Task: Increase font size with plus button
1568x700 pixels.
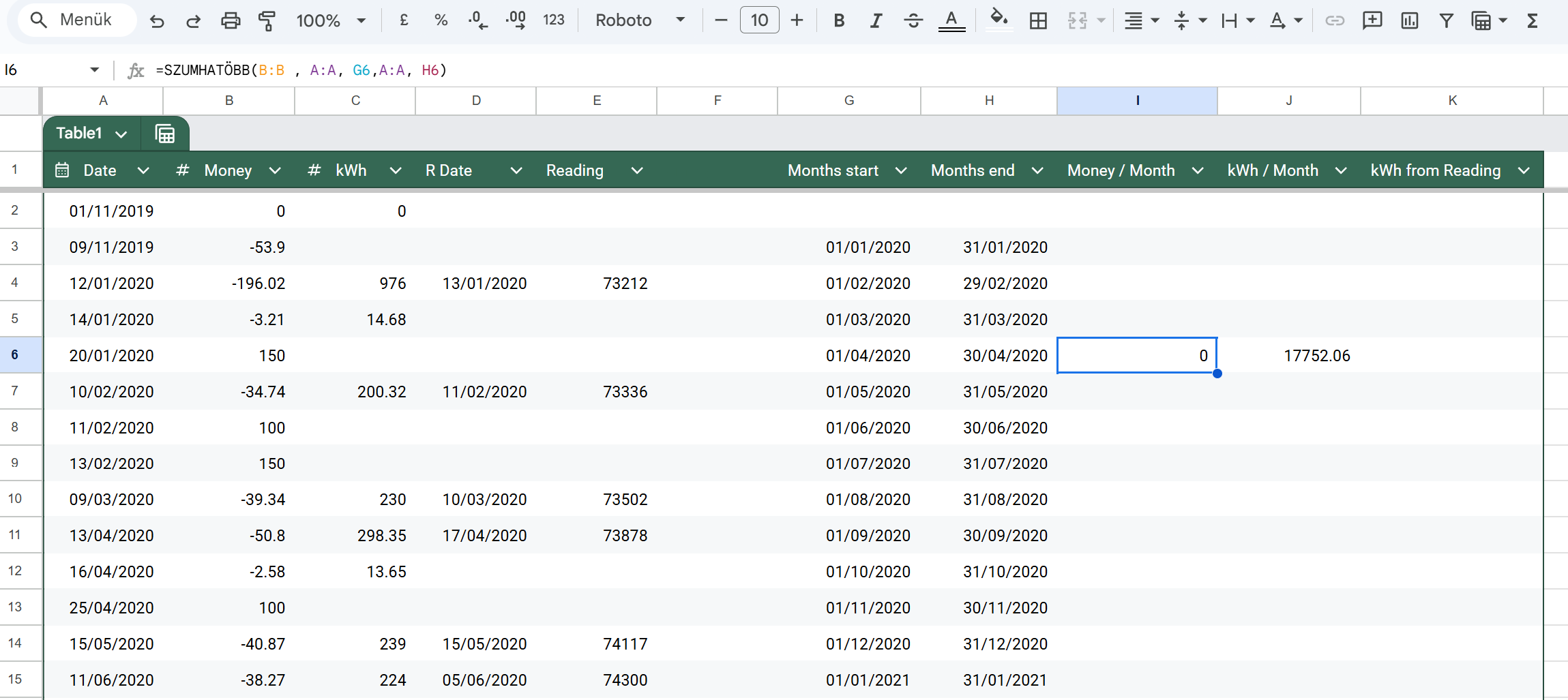Action: coord(797,20)
